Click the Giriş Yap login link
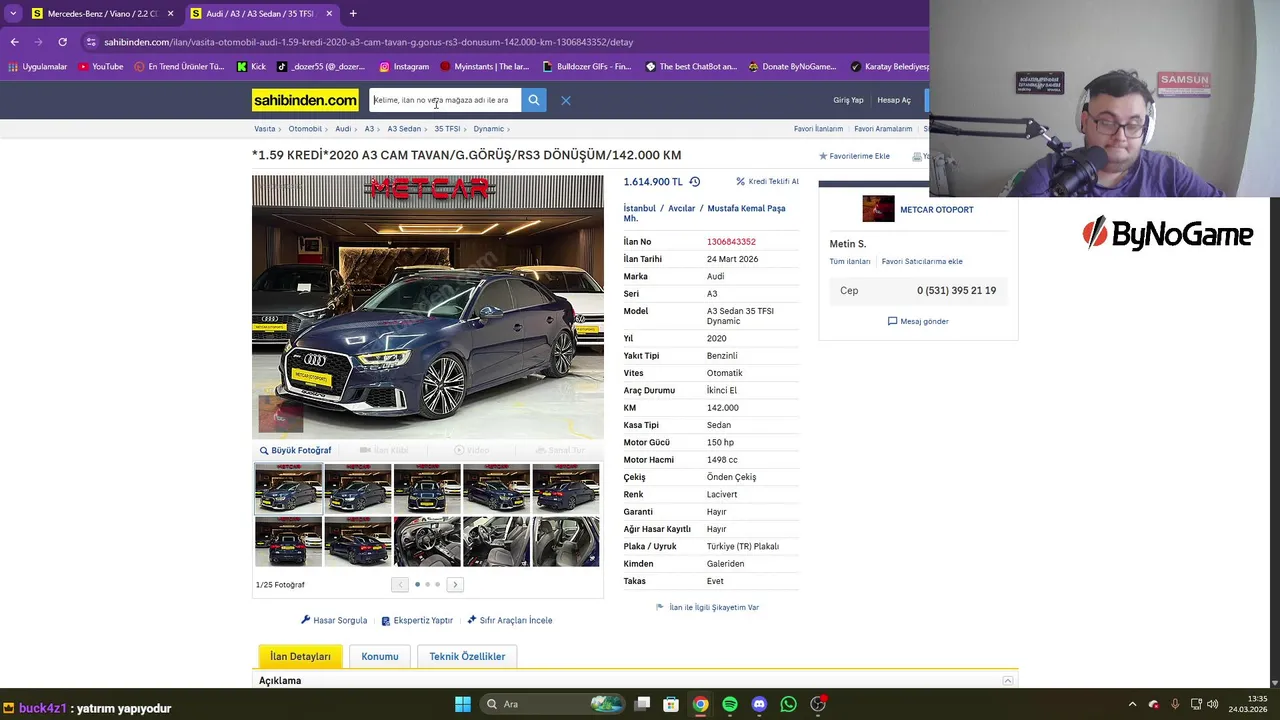Viewport: 1280px width, 720px height. click(x=848, y=100)
